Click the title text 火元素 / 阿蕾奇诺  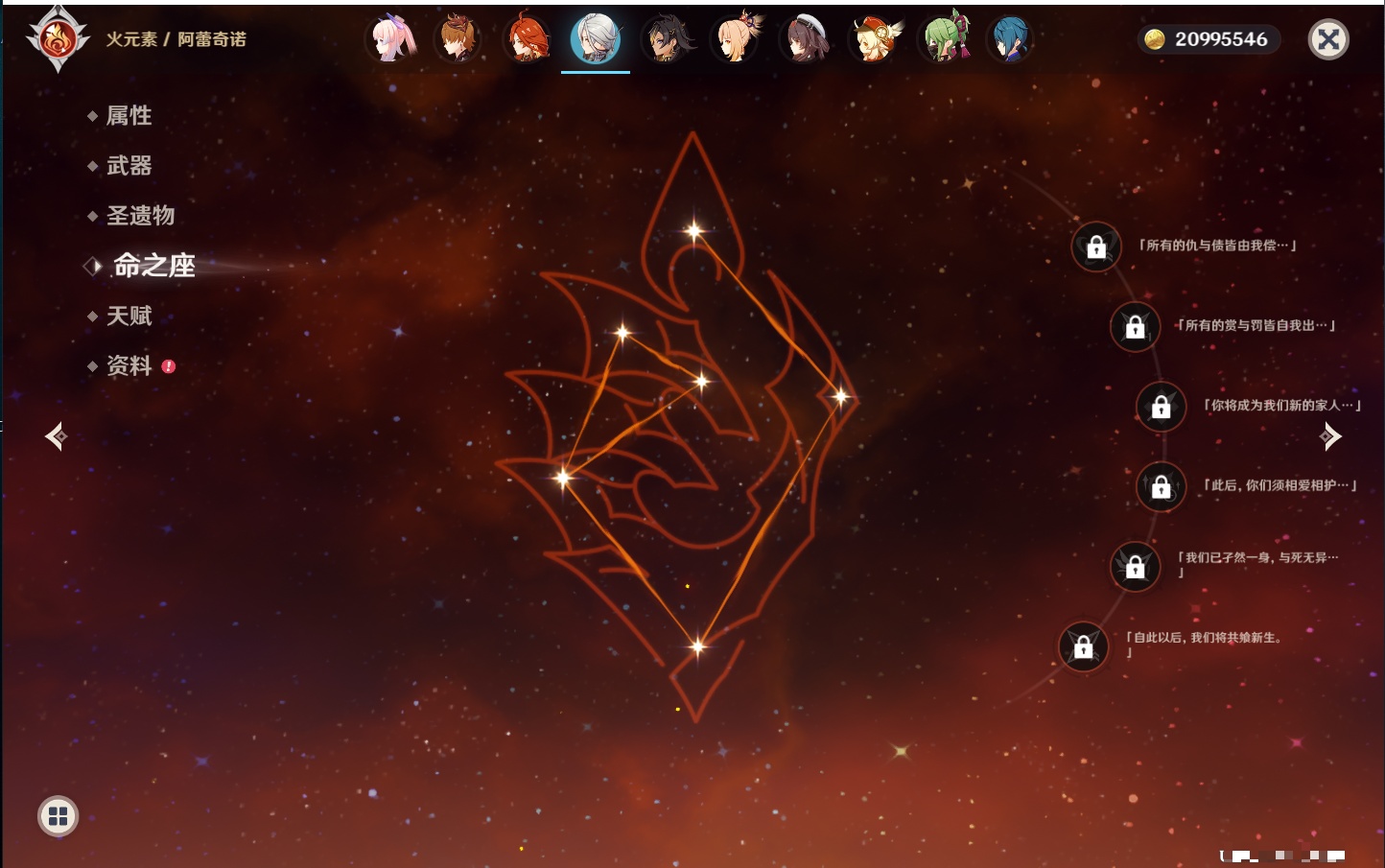pyautogui.click(x=176, y=39)
